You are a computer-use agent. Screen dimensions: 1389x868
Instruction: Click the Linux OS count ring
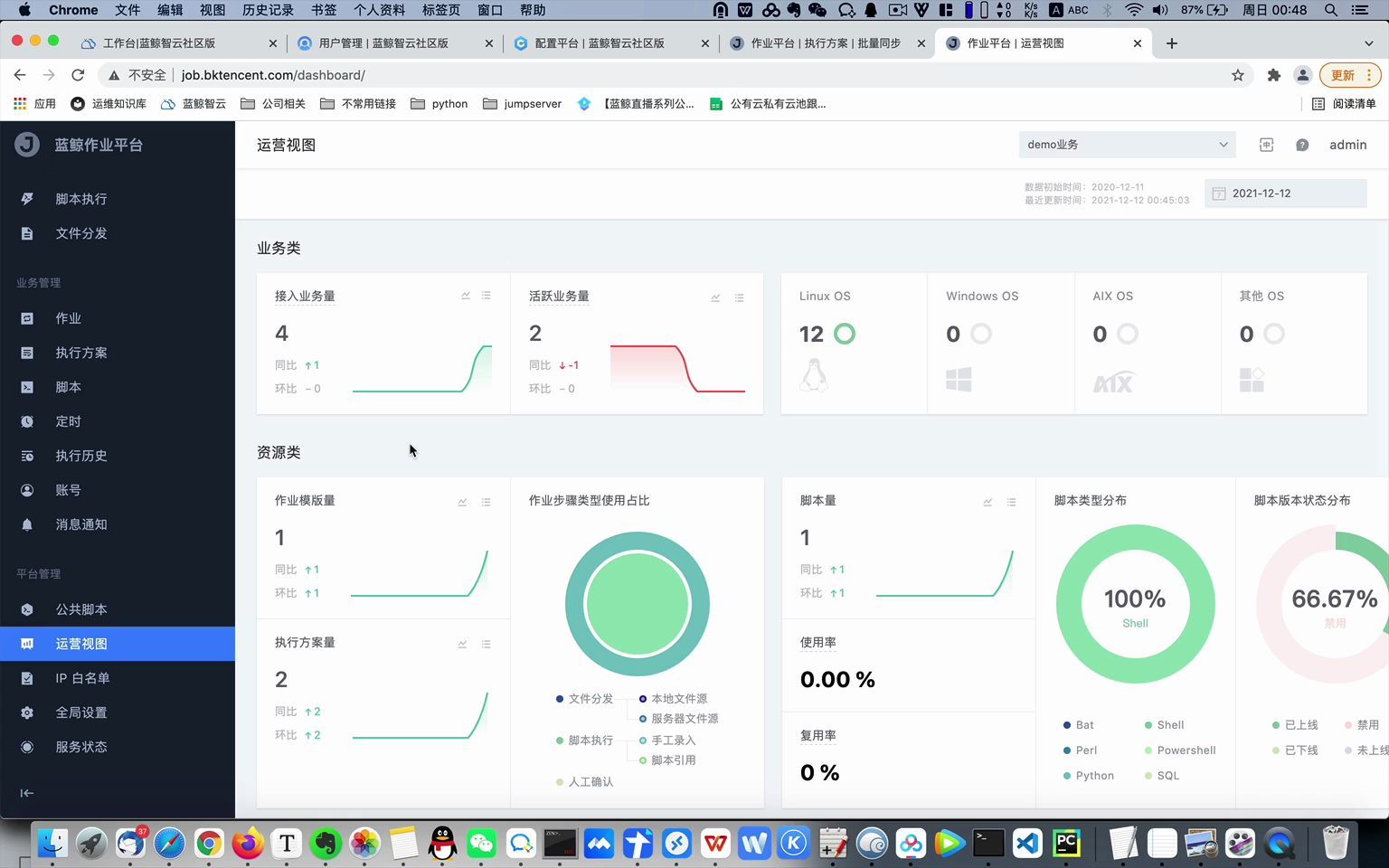click(x=845, y=334)
